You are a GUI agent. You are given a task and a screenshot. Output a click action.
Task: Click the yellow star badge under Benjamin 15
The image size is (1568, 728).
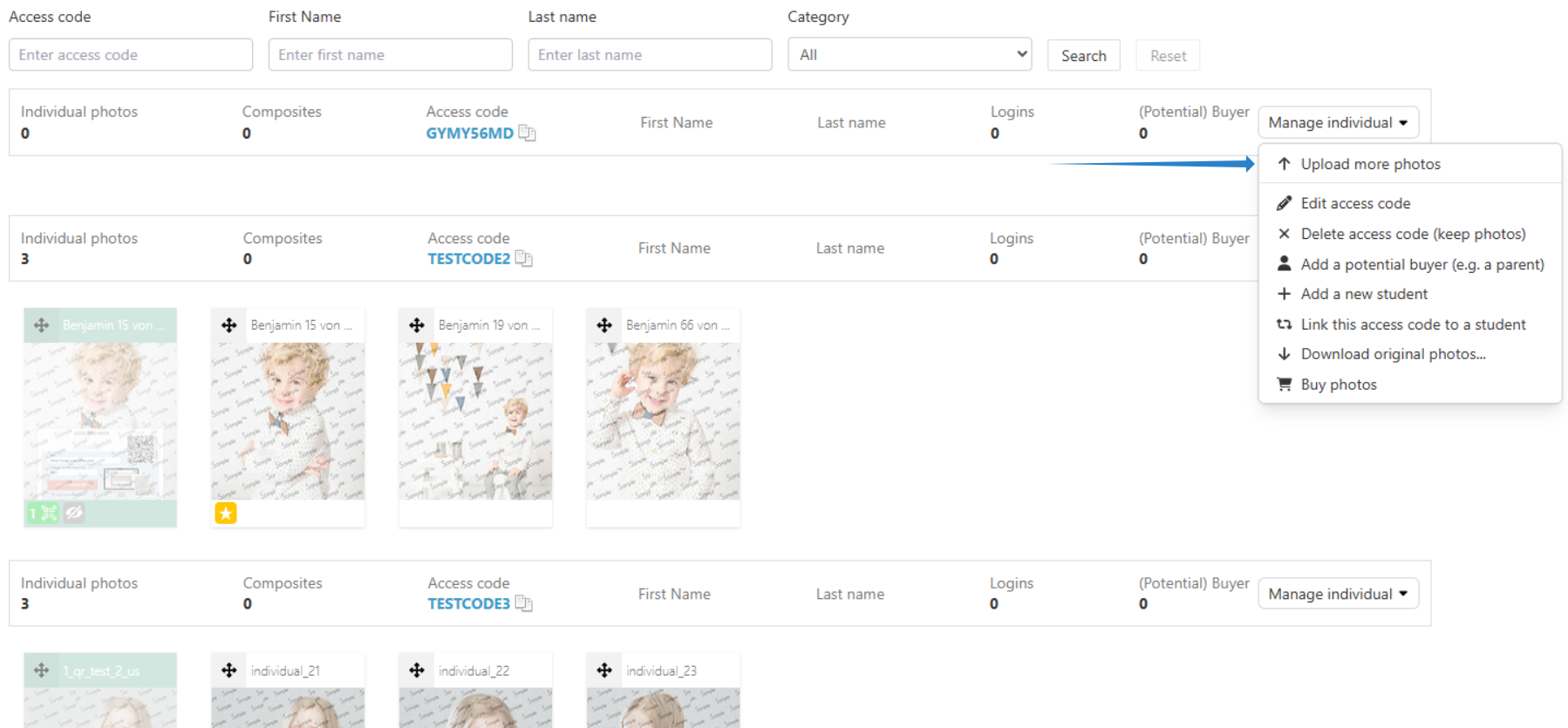(226, 513)
